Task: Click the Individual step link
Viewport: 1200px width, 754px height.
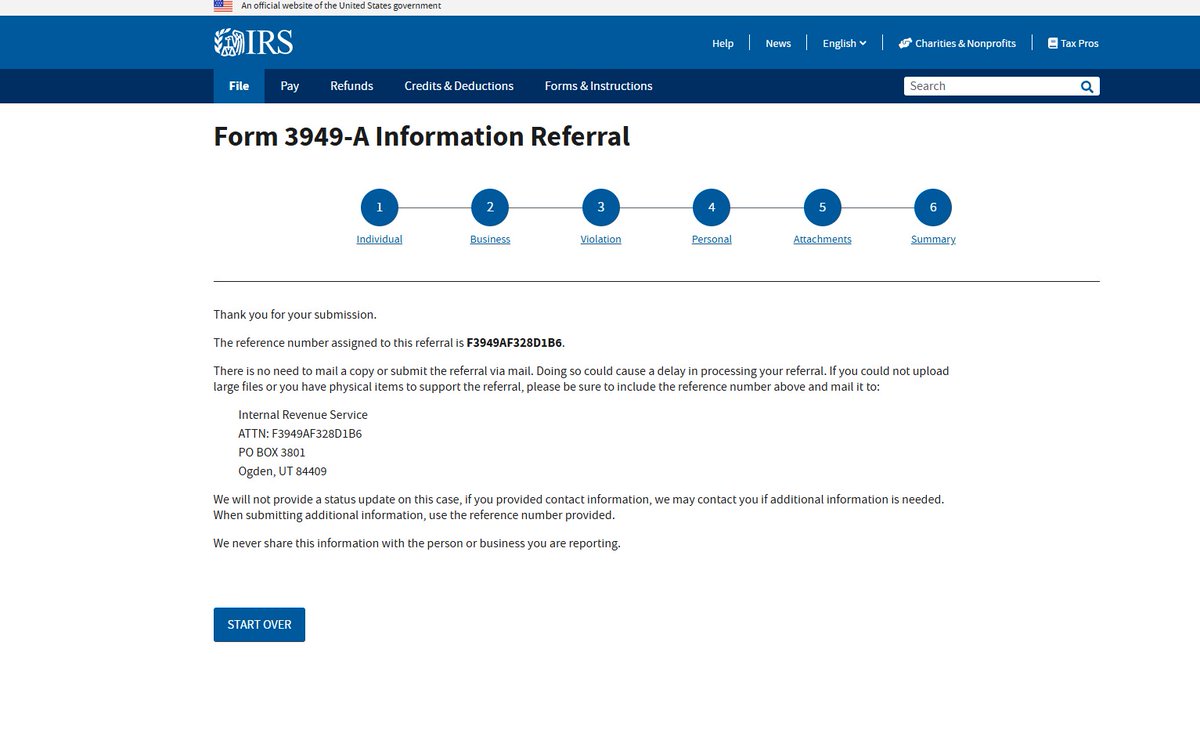Action: [379, 239]
